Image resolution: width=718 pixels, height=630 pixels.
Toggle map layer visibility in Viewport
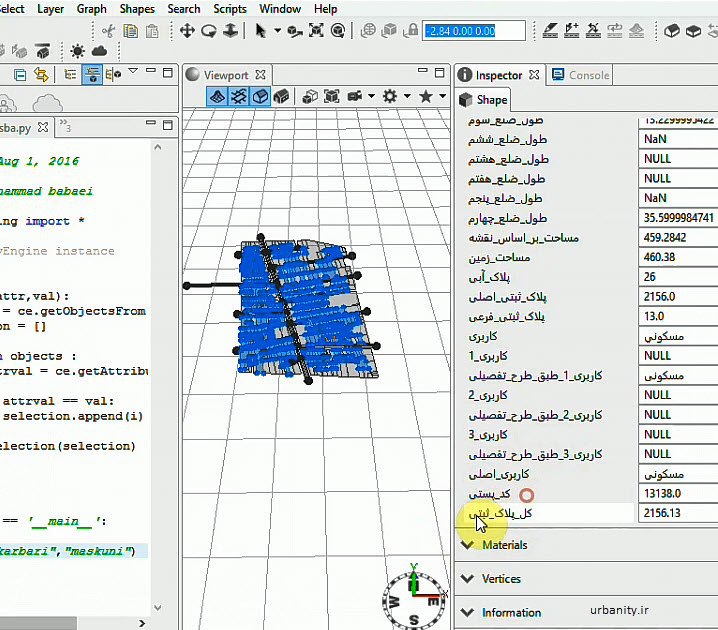point(217,96)
